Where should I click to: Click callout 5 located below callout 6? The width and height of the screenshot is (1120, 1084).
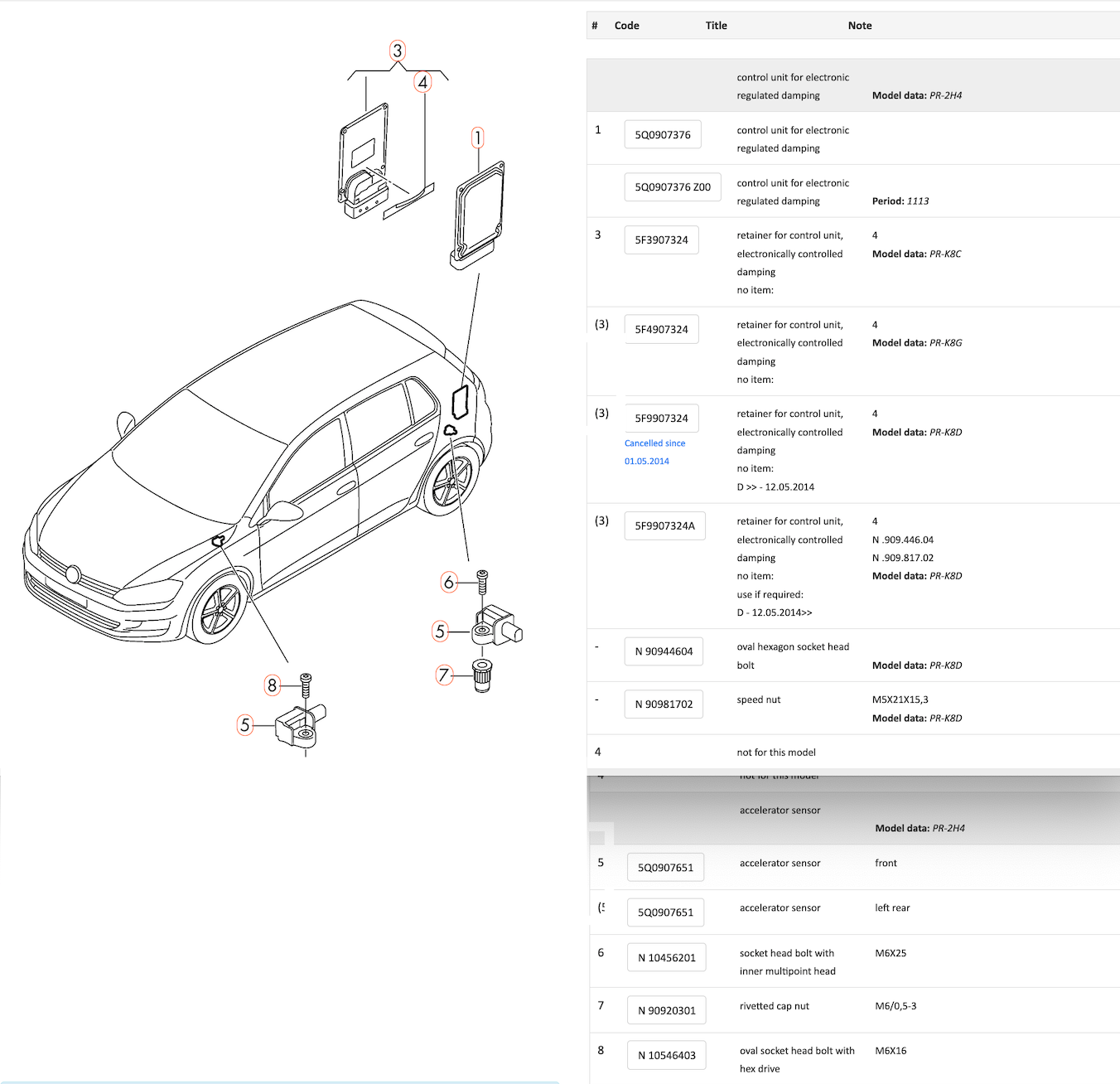coord(440,632)
